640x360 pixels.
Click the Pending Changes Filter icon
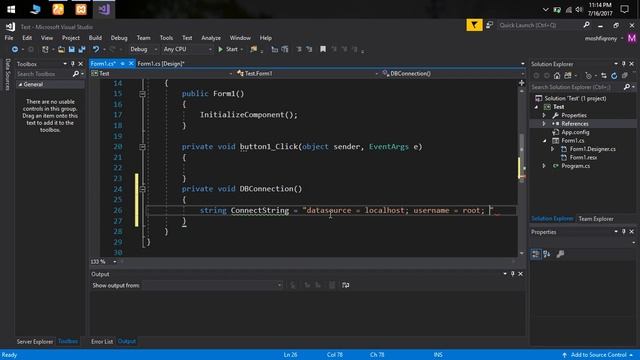pyautogui.click(x=588, y=76)
